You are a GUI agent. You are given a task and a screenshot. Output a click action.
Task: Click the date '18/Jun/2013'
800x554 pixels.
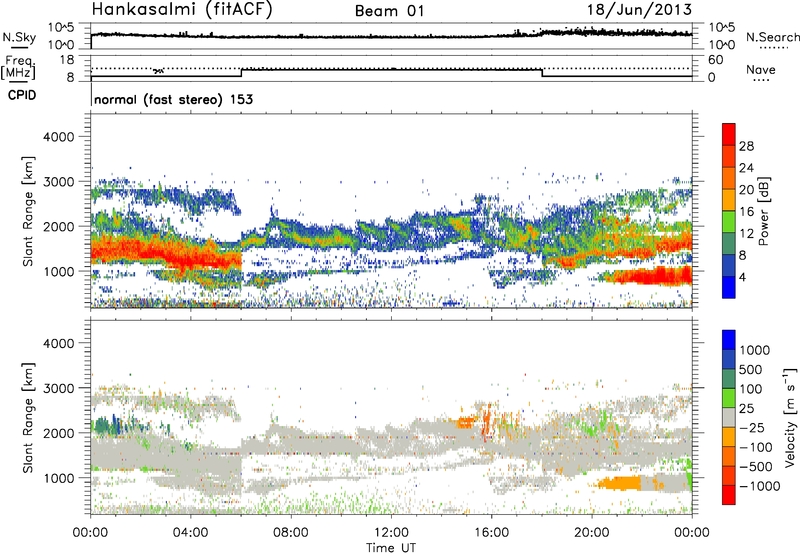[639, 10]
